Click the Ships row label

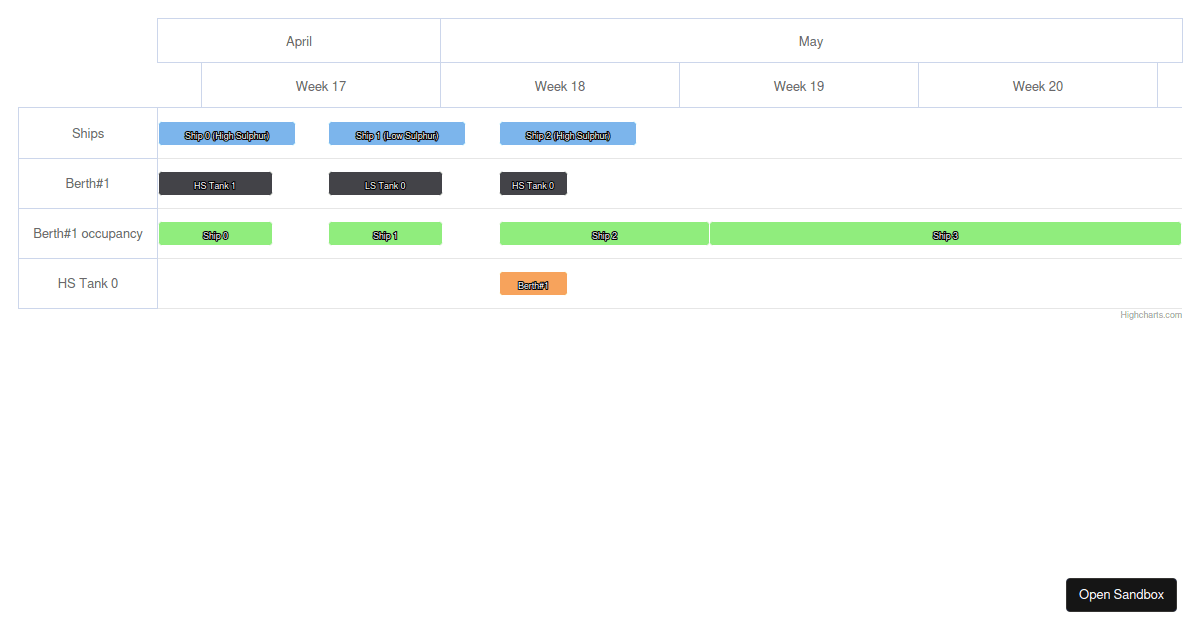tap(87, 133)
